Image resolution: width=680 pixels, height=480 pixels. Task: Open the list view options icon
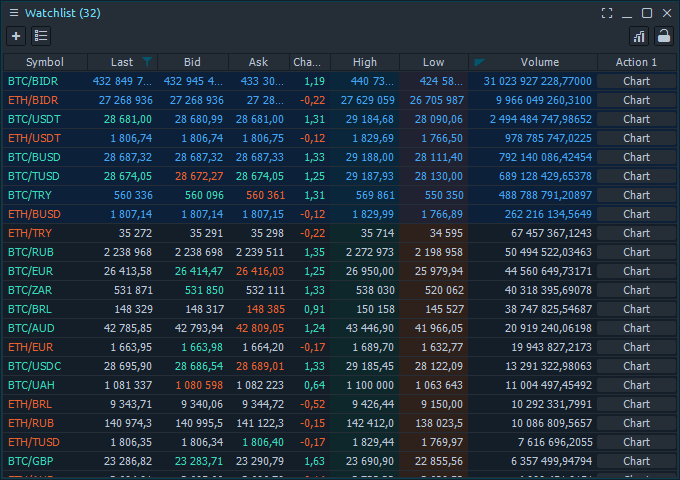coord(41,36)
